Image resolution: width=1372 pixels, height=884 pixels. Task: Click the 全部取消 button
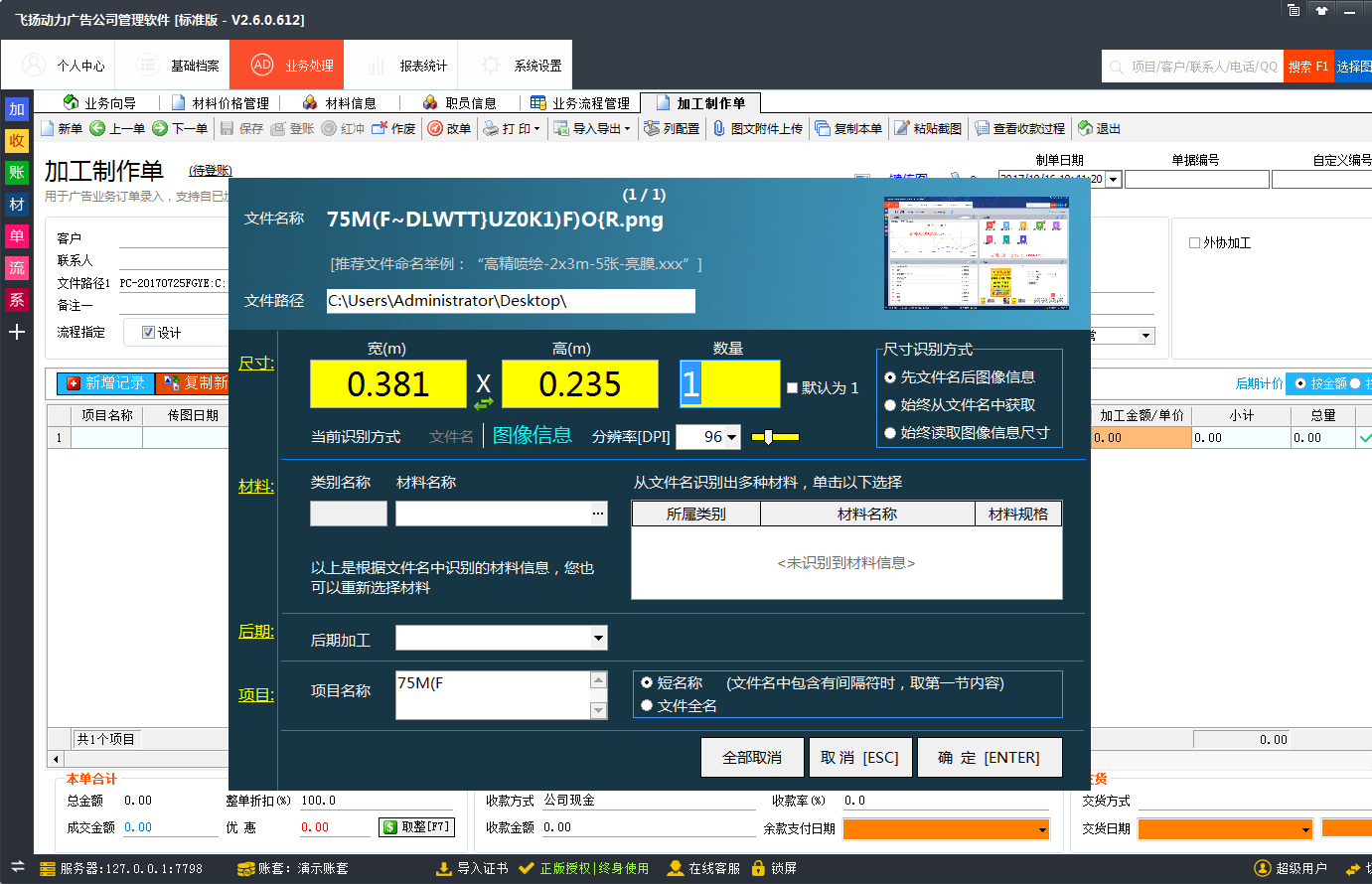(x=751, y=757)
